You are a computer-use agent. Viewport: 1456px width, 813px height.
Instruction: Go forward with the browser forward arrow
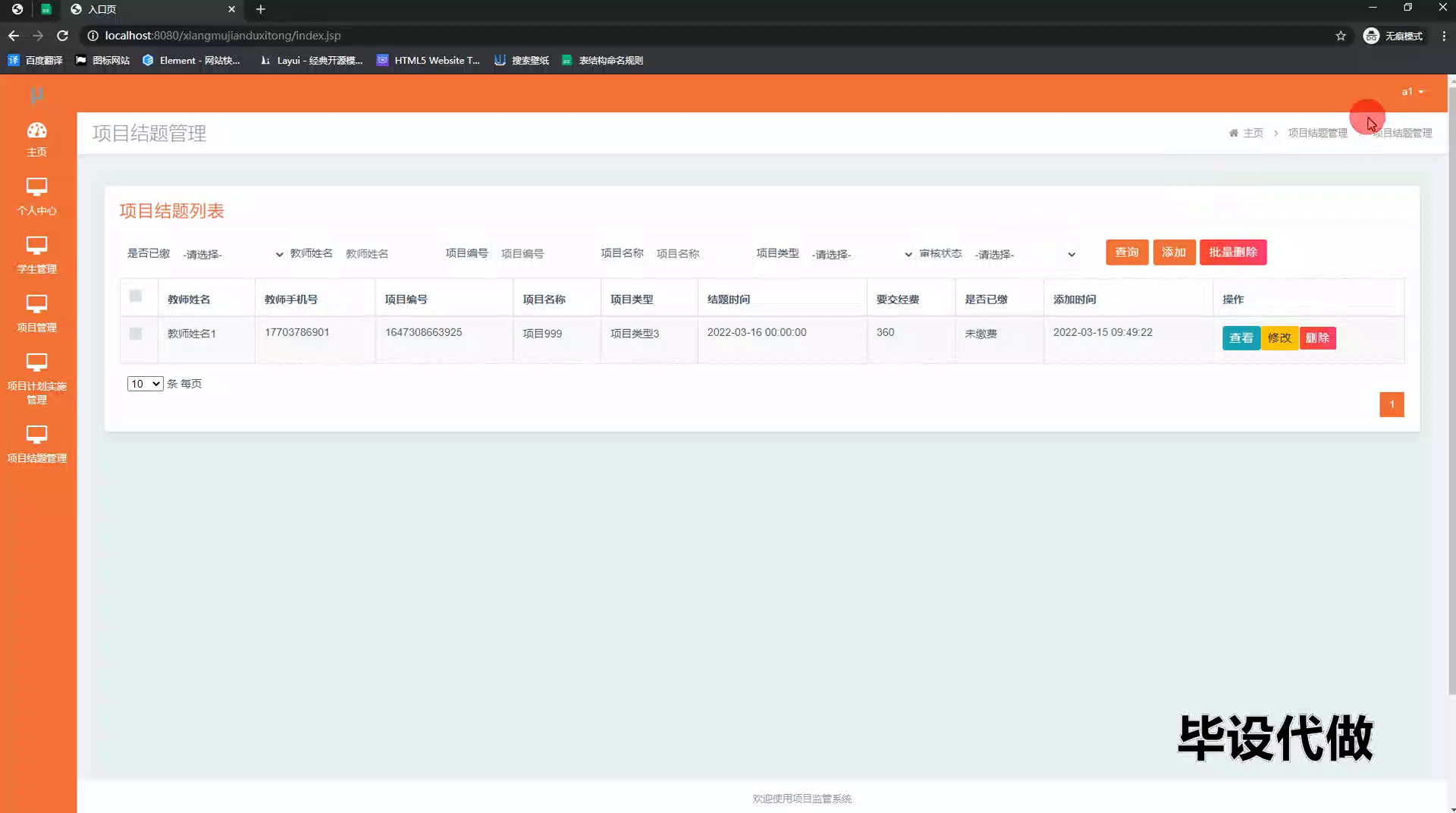coord(38,36)
